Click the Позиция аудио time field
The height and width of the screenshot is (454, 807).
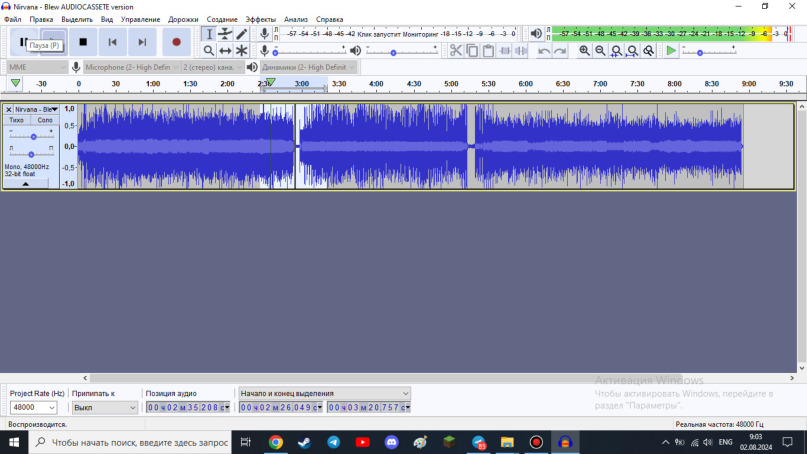click(188, 408)
